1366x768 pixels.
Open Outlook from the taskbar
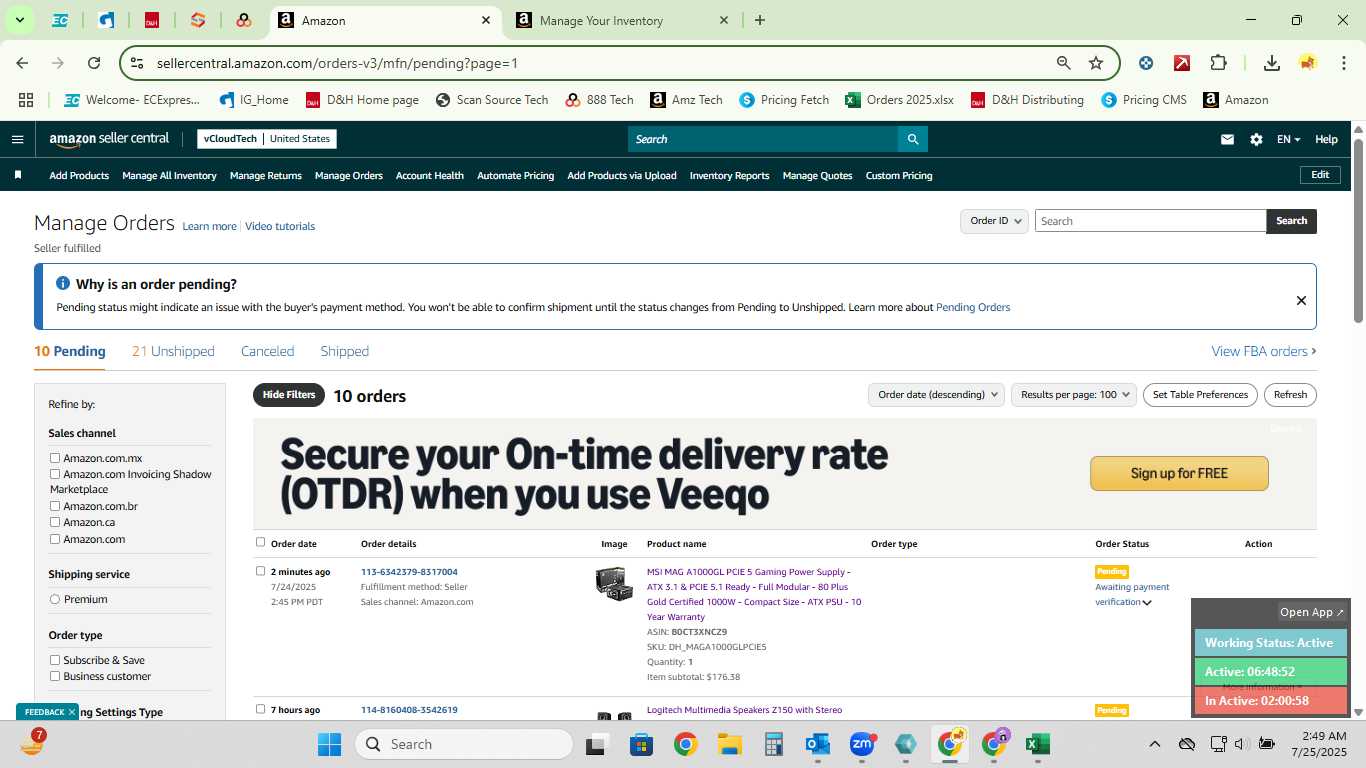point(818,744)
